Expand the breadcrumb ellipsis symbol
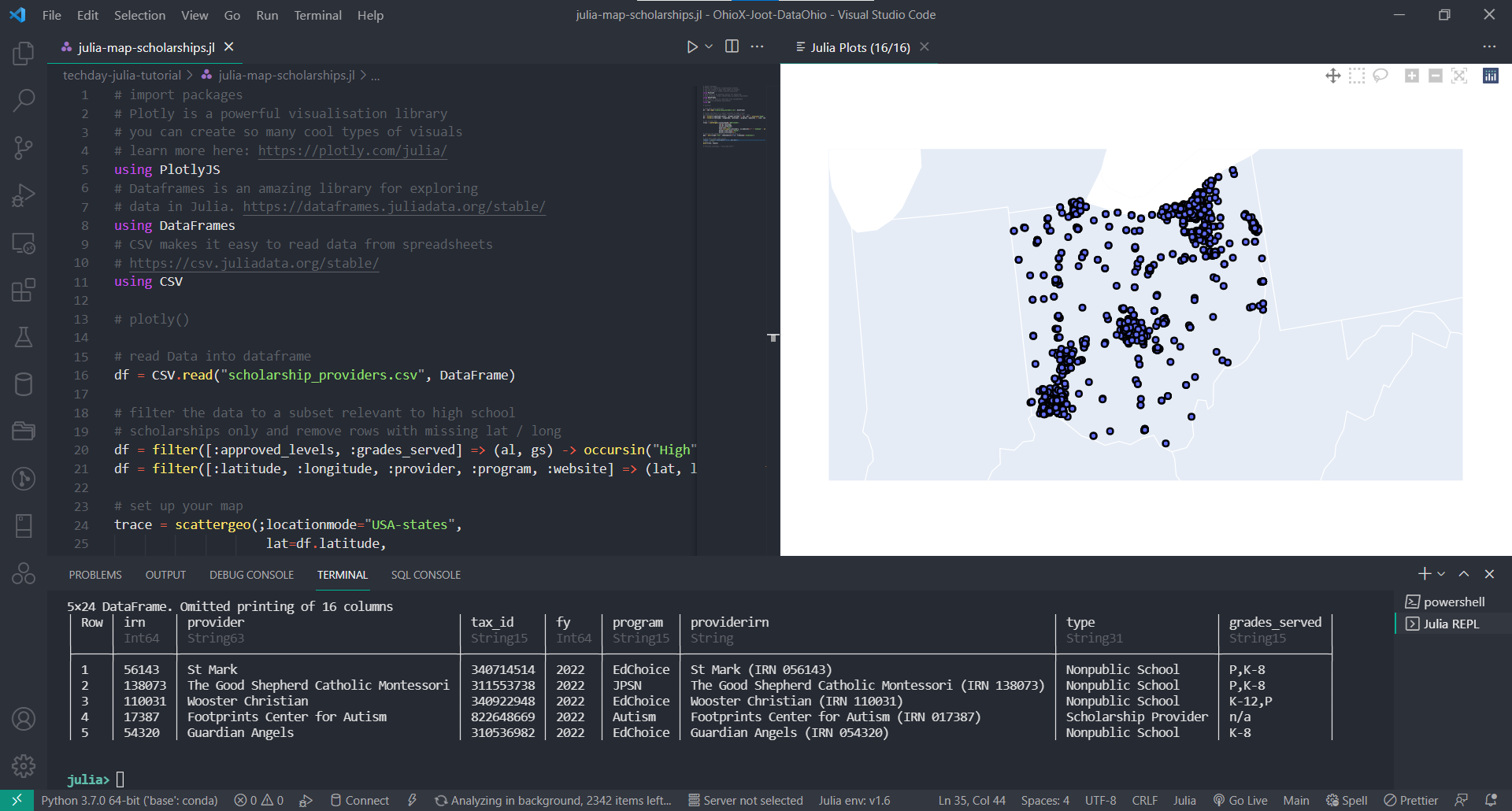Image resolution: width=1512 pixels, height=811 pixels. click(x=376, y=76)
